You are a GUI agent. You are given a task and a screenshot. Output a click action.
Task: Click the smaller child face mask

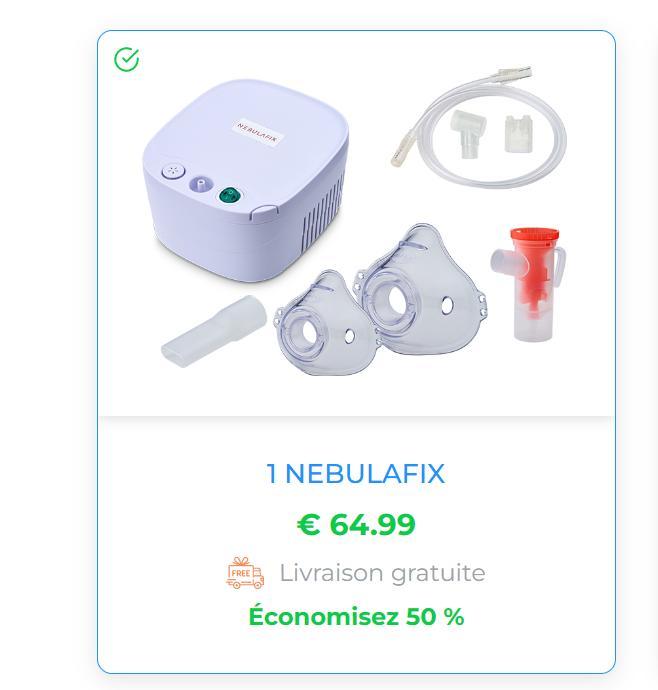pyautogui.click(x=326, y=323)
